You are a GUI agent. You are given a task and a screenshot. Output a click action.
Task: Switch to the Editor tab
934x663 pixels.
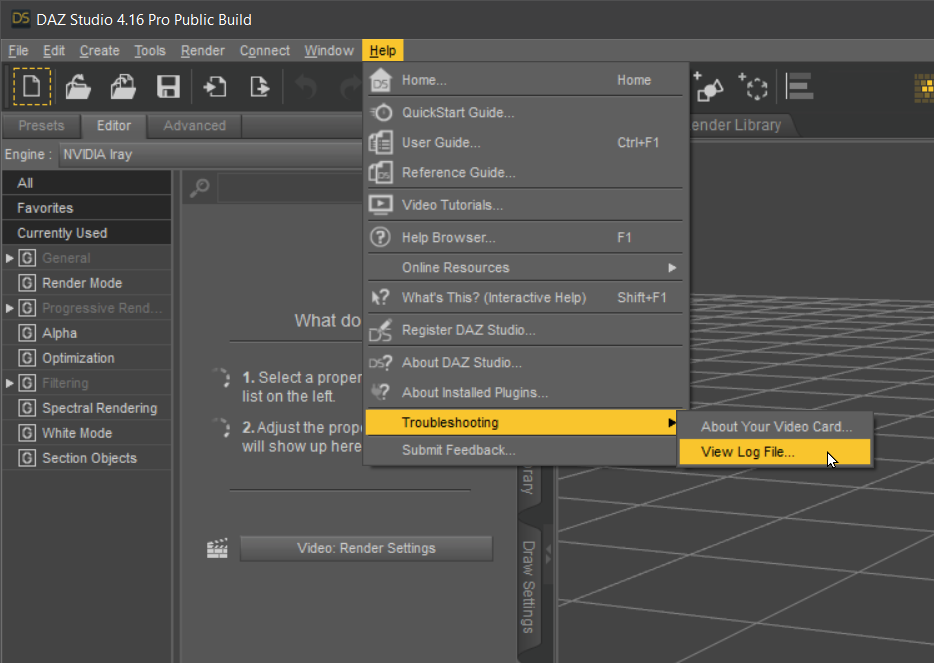coord(114,126)
